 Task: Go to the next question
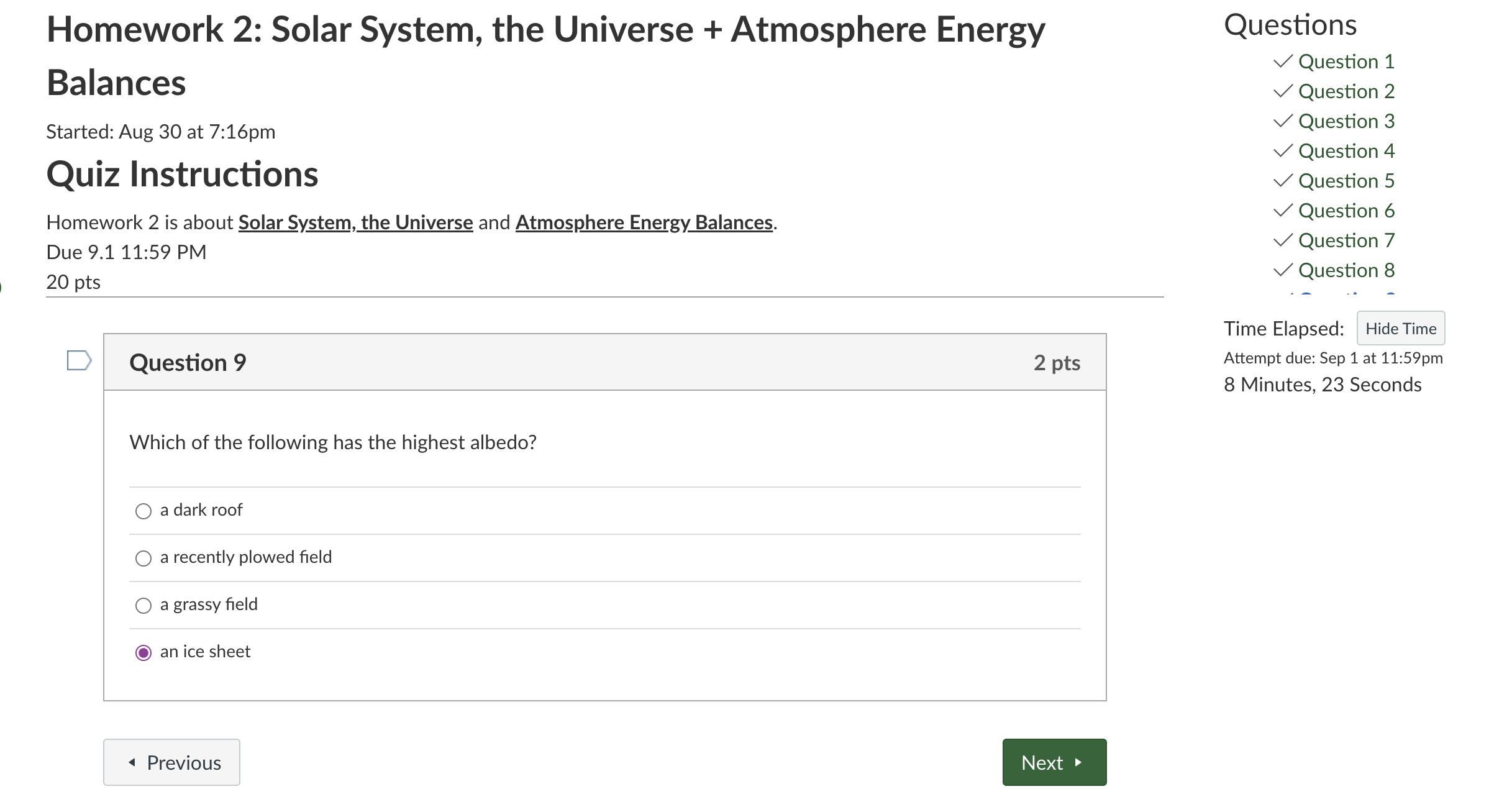[1054, 762]
